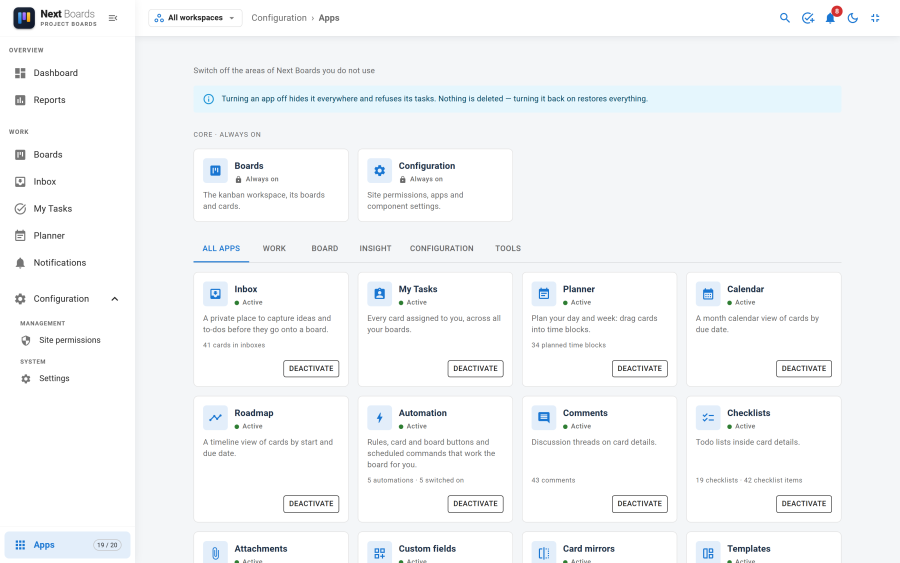The width and height of the screenshot is (900, 563).
Task: Click the Apps item in sidebar footer
Action: [x=67, y=545]
